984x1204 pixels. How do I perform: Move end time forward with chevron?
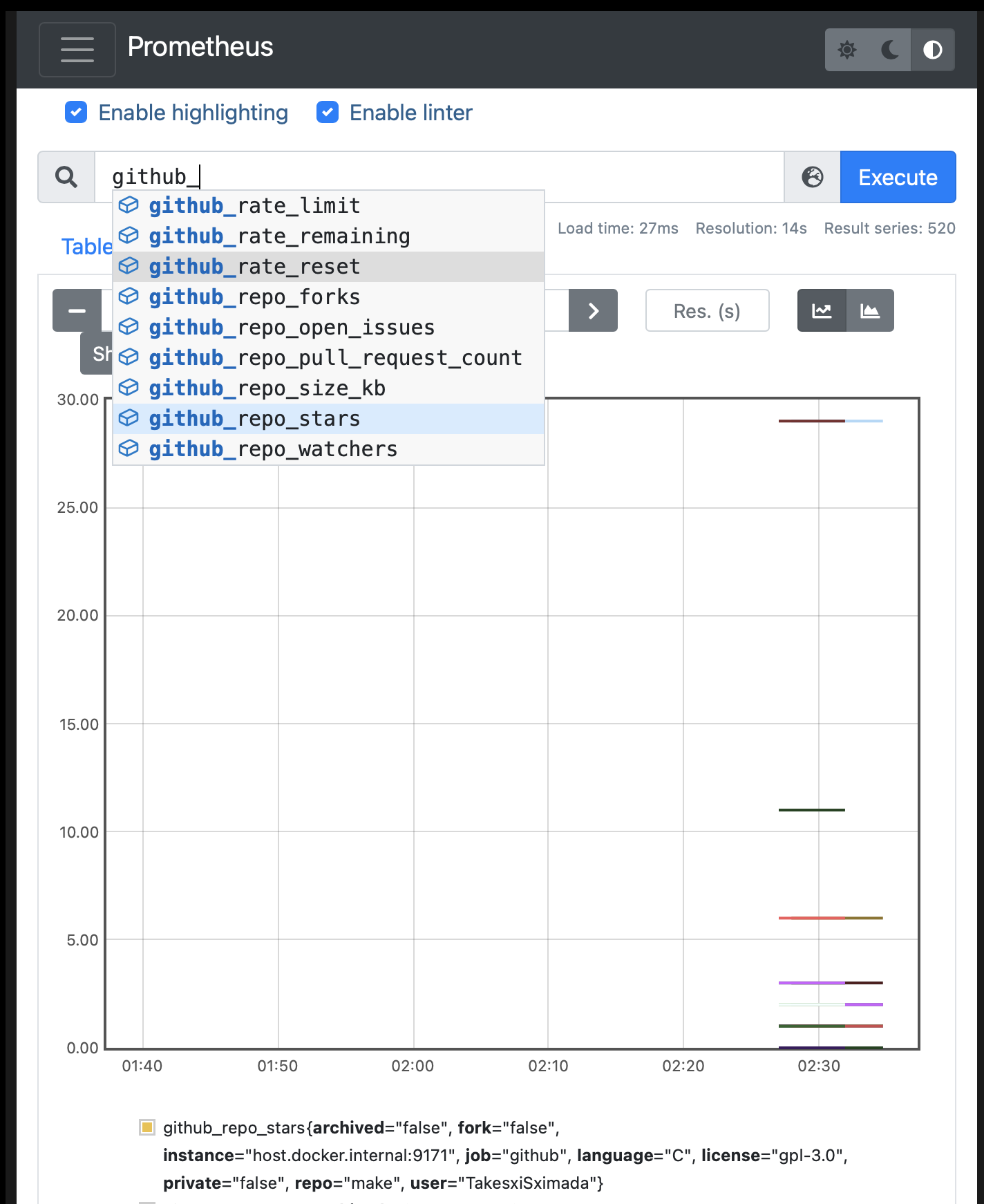tap(593, 311)
